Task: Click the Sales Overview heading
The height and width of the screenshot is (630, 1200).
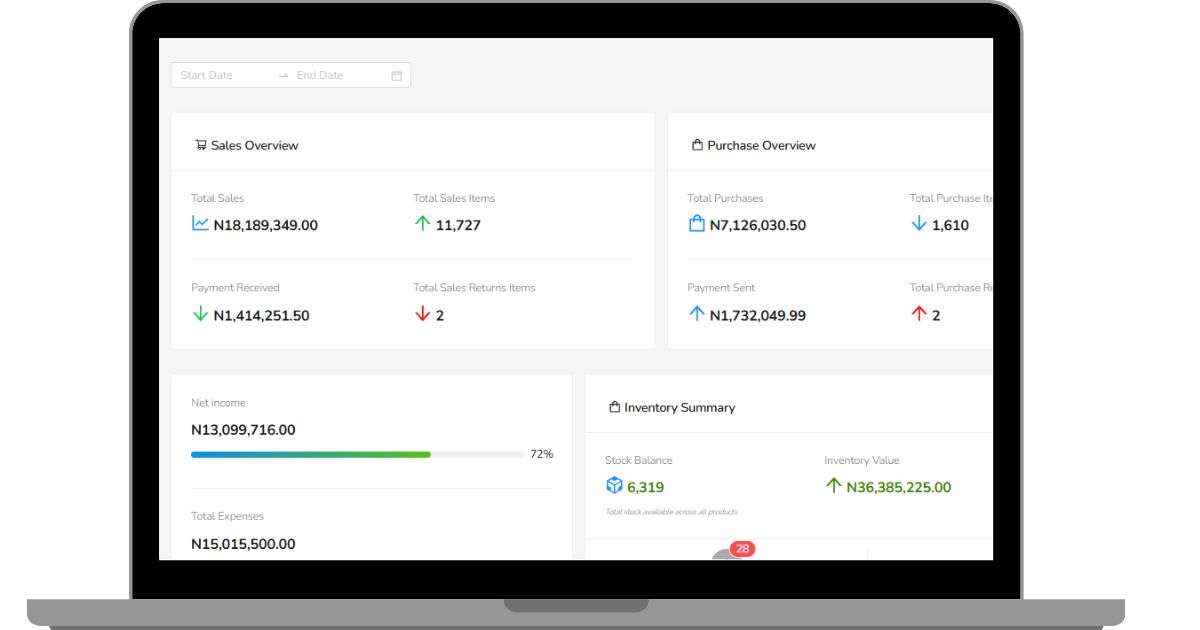Action: coord(255,145)
